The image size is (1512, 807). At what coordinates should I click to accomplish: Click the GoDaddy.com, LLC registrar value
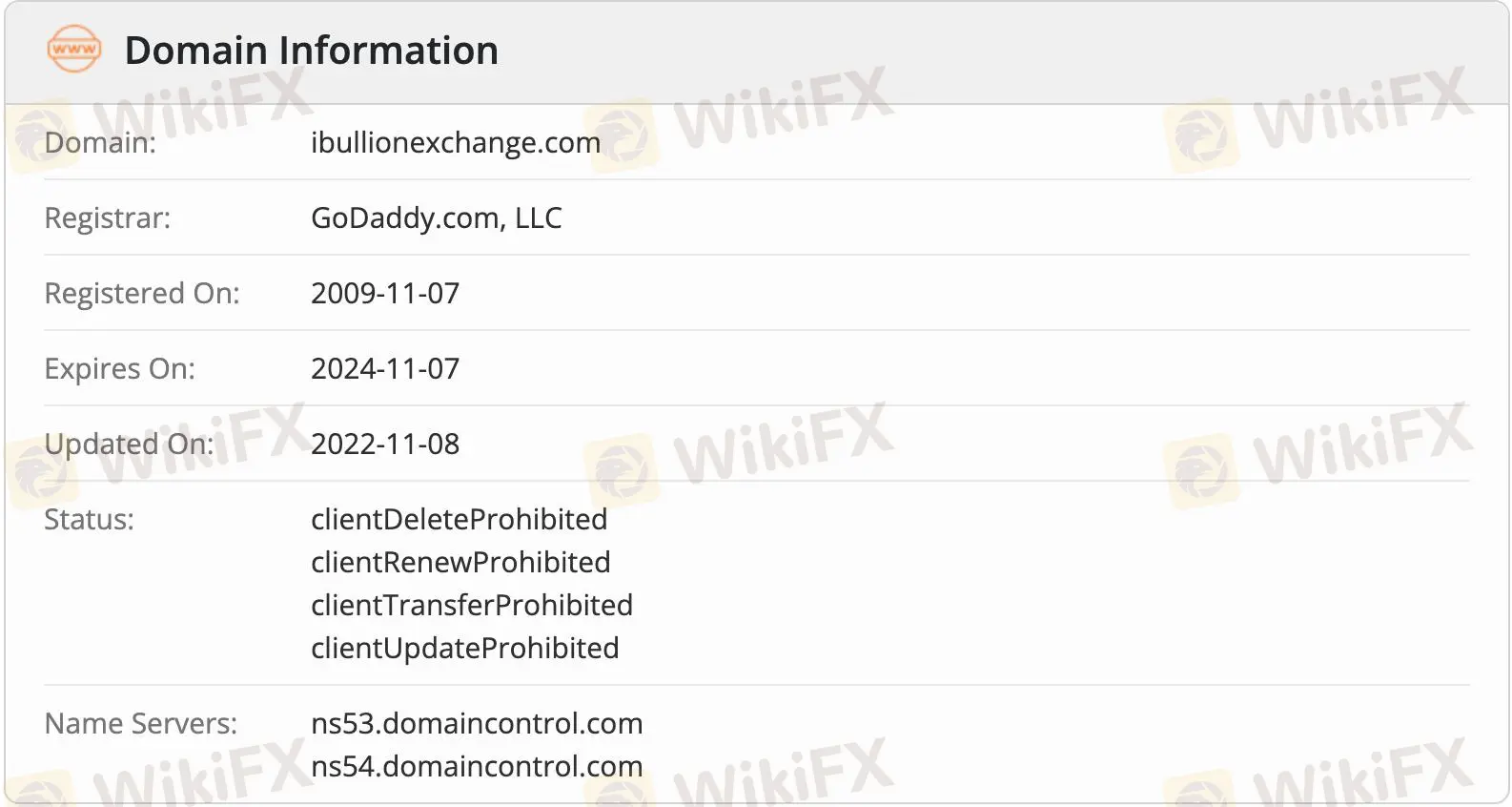[x=436, y=218]
